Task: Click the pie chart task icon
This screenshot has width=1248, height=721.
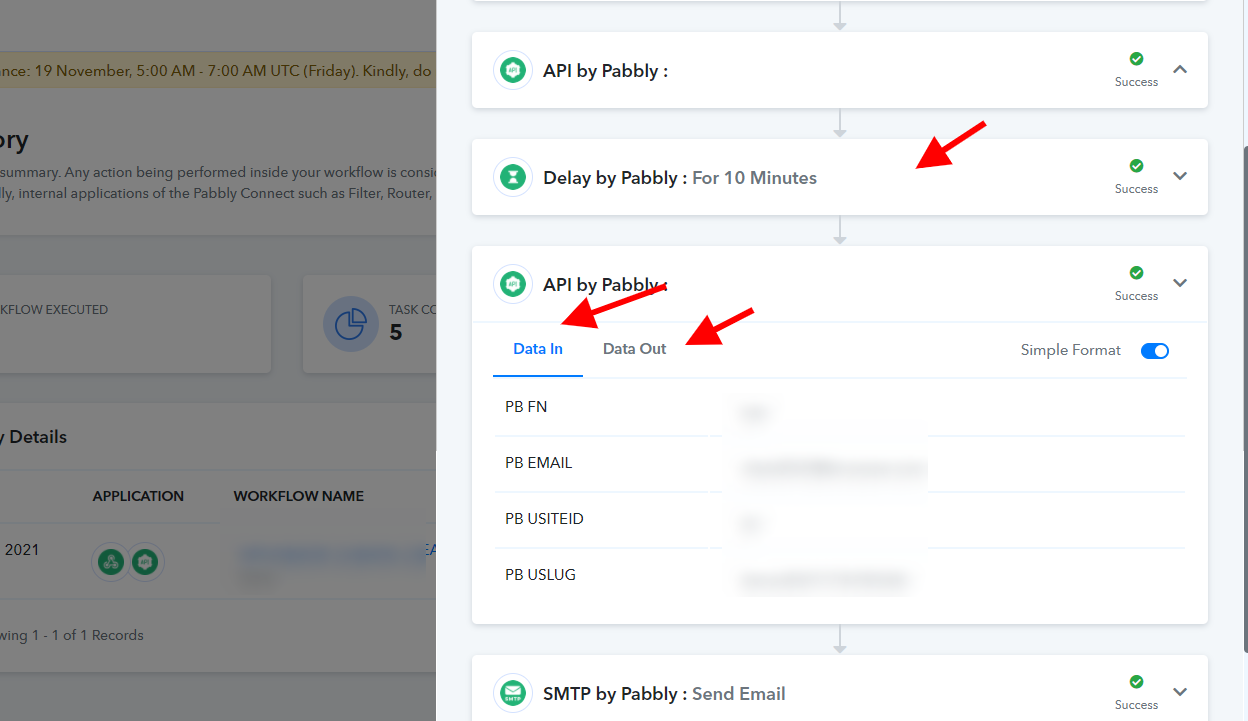Action: click(350, 325)
